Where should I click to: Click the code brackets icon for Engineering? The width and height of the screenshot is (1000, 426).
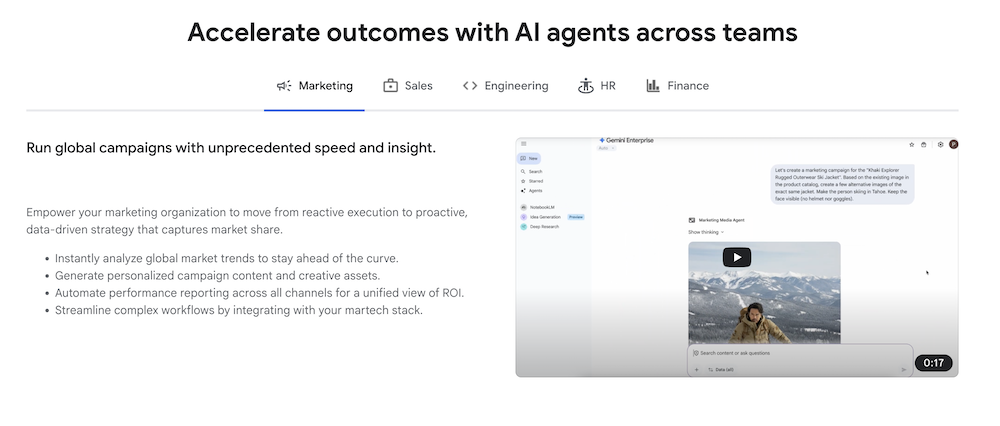pos(470,86)
